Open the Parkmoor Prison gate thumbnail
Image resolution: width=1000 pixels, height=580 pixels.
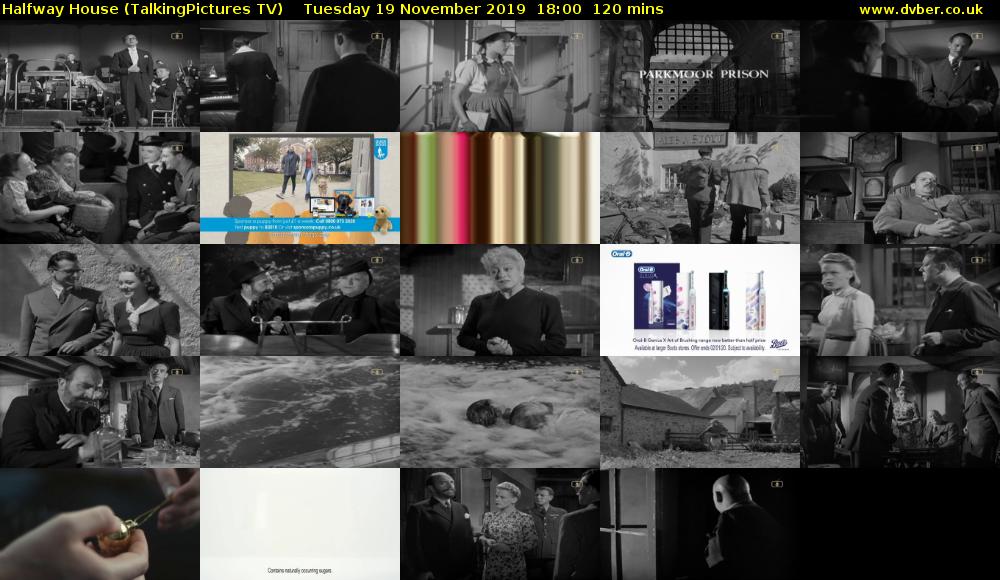700,75
